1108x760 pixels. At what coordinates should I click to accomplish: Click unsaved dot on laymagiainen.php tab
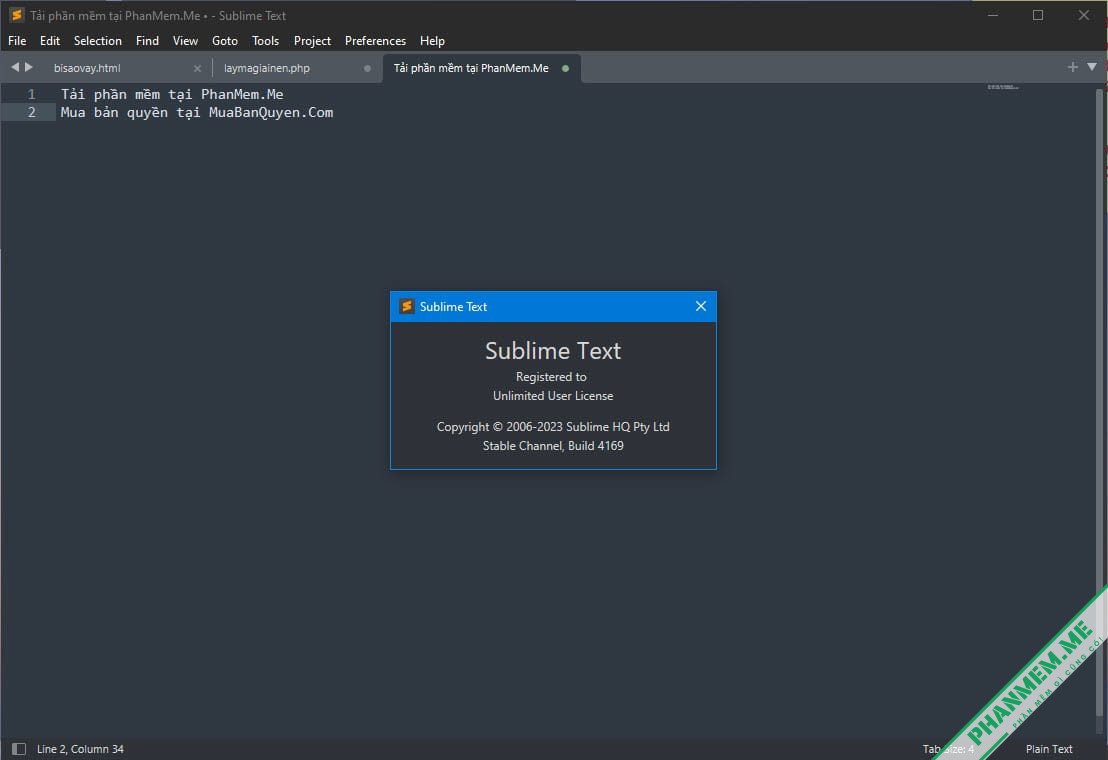pyautogui.click(x=367, y=69)
